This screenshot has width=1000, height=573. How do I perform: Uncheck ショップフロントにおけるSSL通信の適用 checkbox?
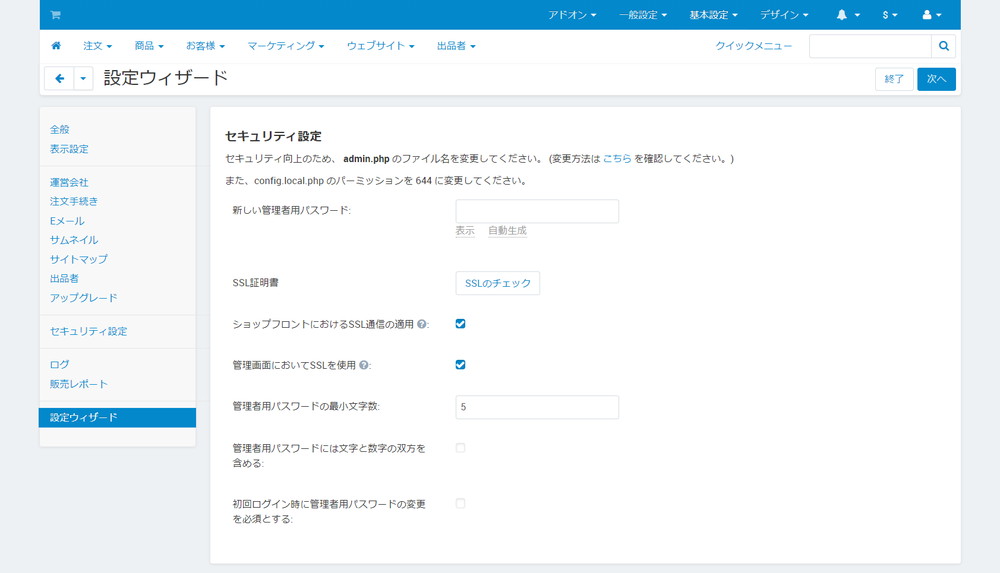click(x=460, y=324)
